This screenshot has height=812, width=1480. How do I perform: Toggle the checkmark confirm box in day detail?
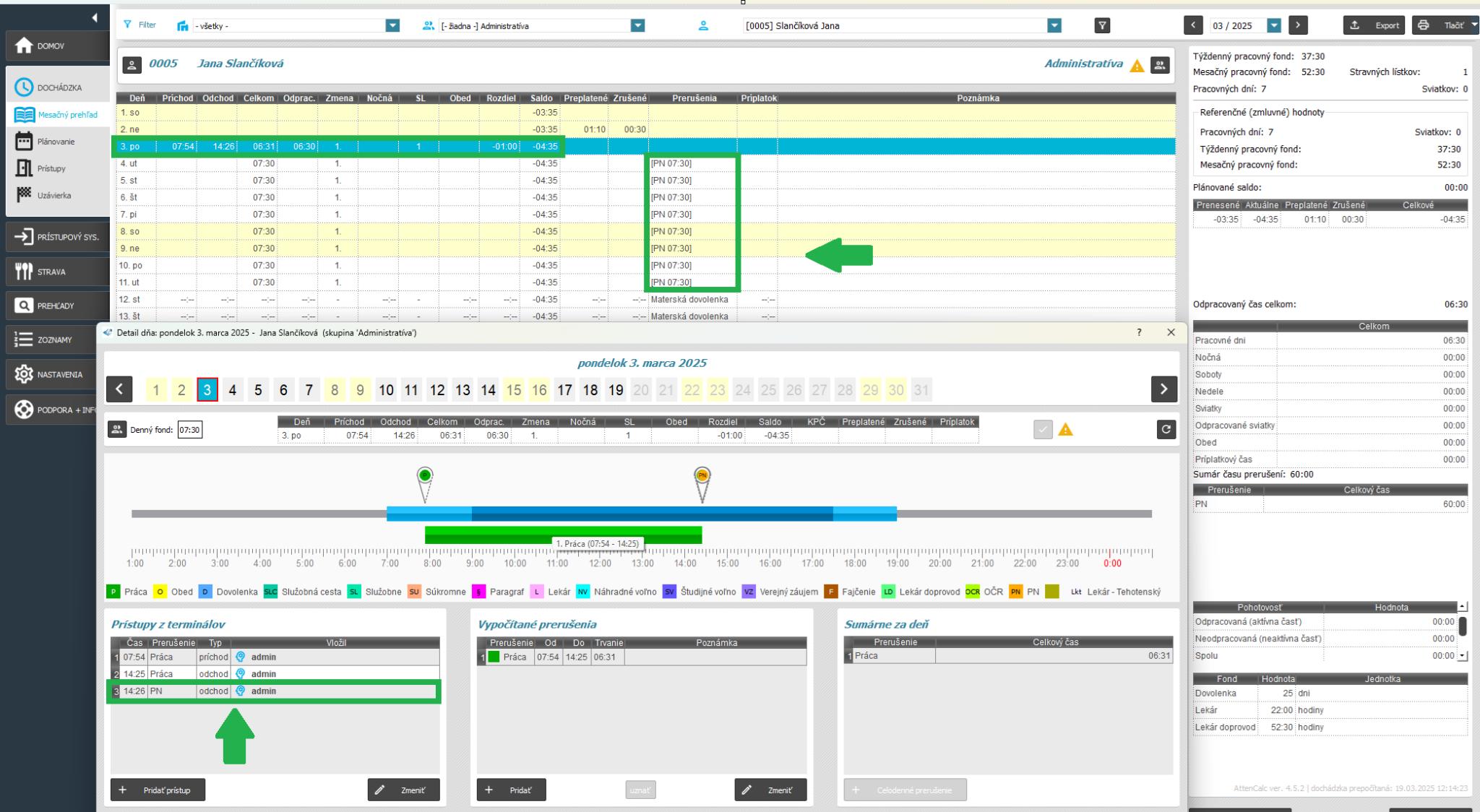1043,430
